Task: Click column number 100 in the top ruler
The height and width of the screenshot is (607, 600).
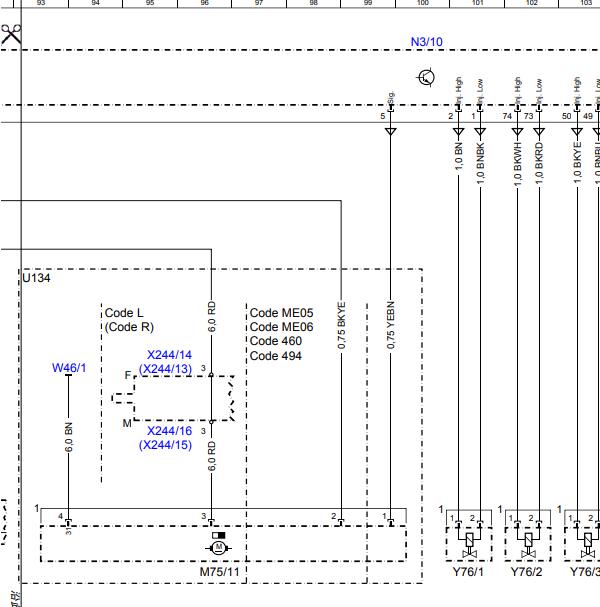Action: 423,3
